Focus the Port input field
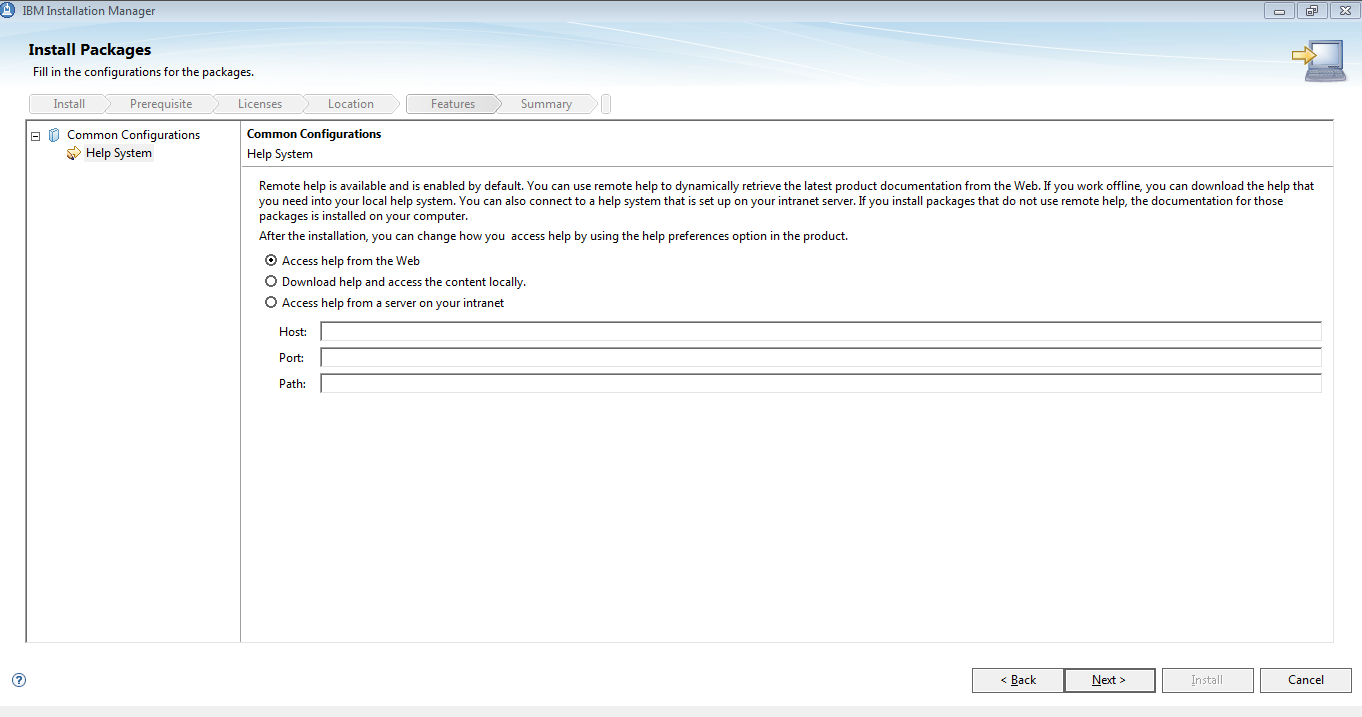Screen dimensions: 1362x717 821,358
